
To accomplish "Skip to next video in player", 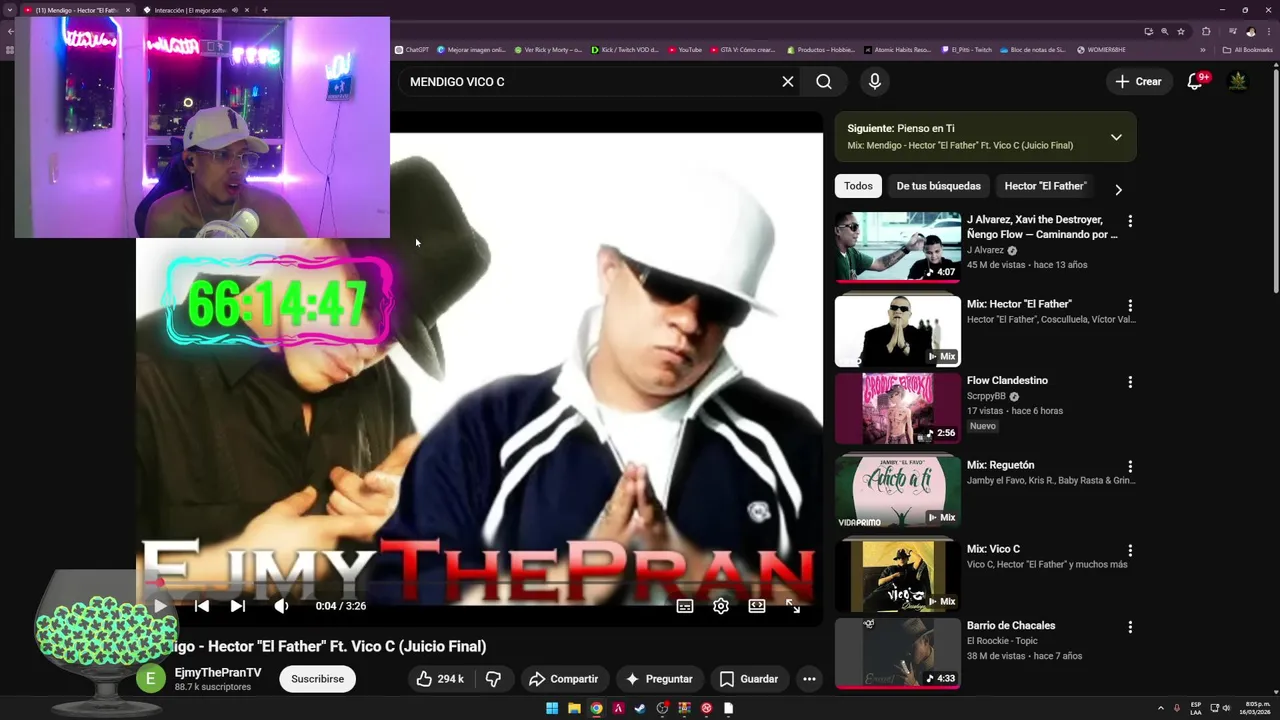I will point(238,606).
